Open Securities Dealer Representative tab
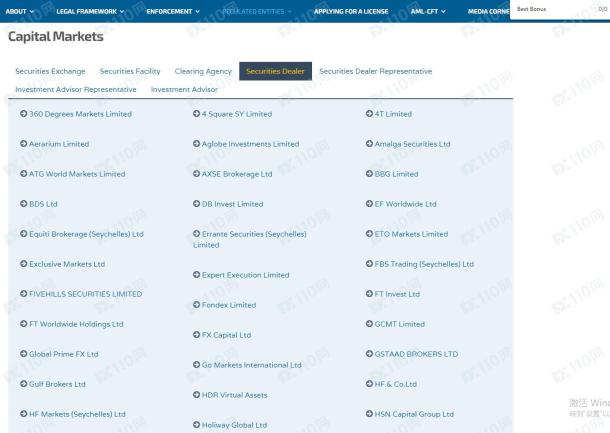610x433 pixels. (x=375, y=71)
